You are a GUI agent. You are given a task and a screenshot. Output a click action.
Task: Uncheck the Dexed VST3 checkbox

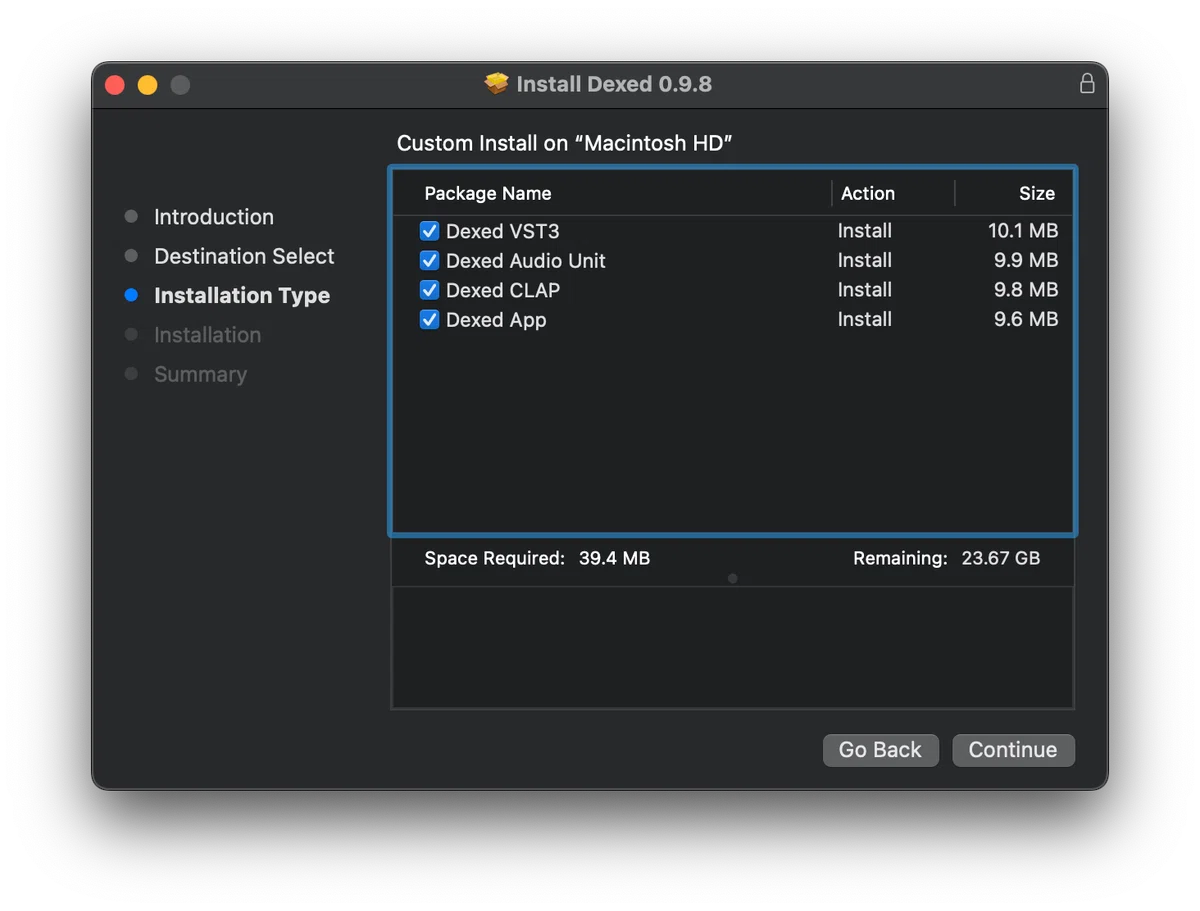pos(430,231)
